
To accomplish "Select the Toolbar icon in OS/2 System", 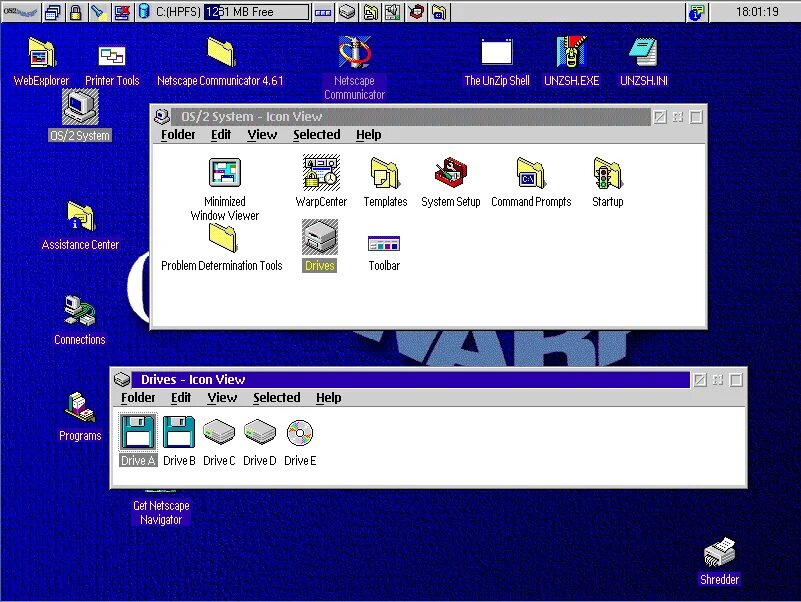I will pos(384,252).
